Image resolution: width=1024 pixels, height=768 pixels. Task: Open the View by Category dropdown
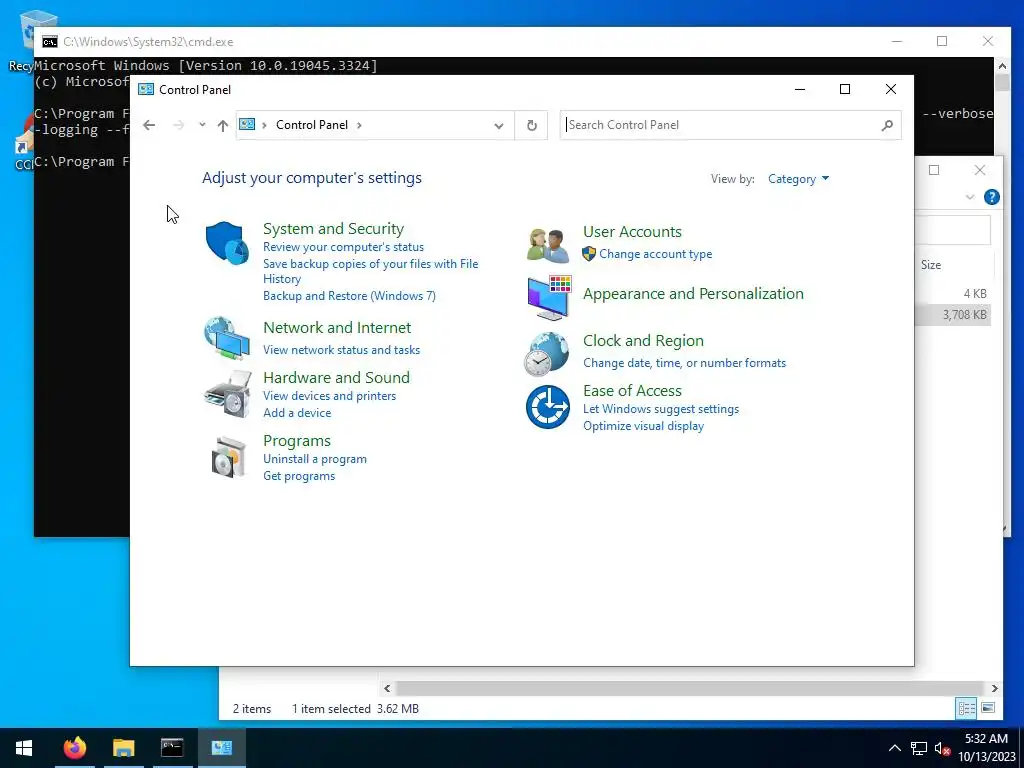pyautogui.click(x=798, y=179)
